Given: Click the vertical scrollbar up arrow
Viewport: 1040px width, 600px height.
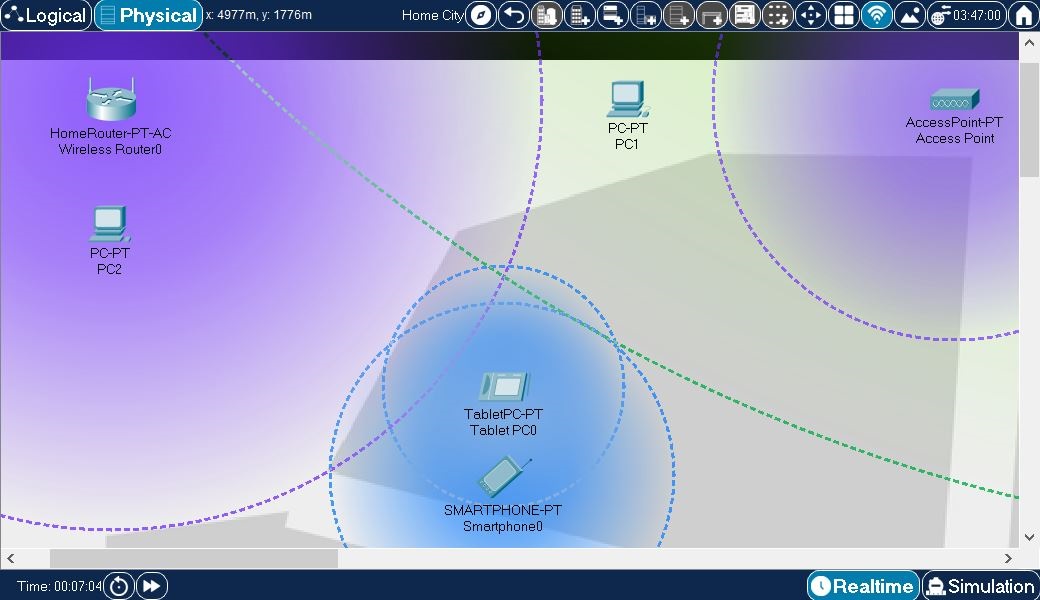Looking at the screenshot, I should (x=1029, y=42).
